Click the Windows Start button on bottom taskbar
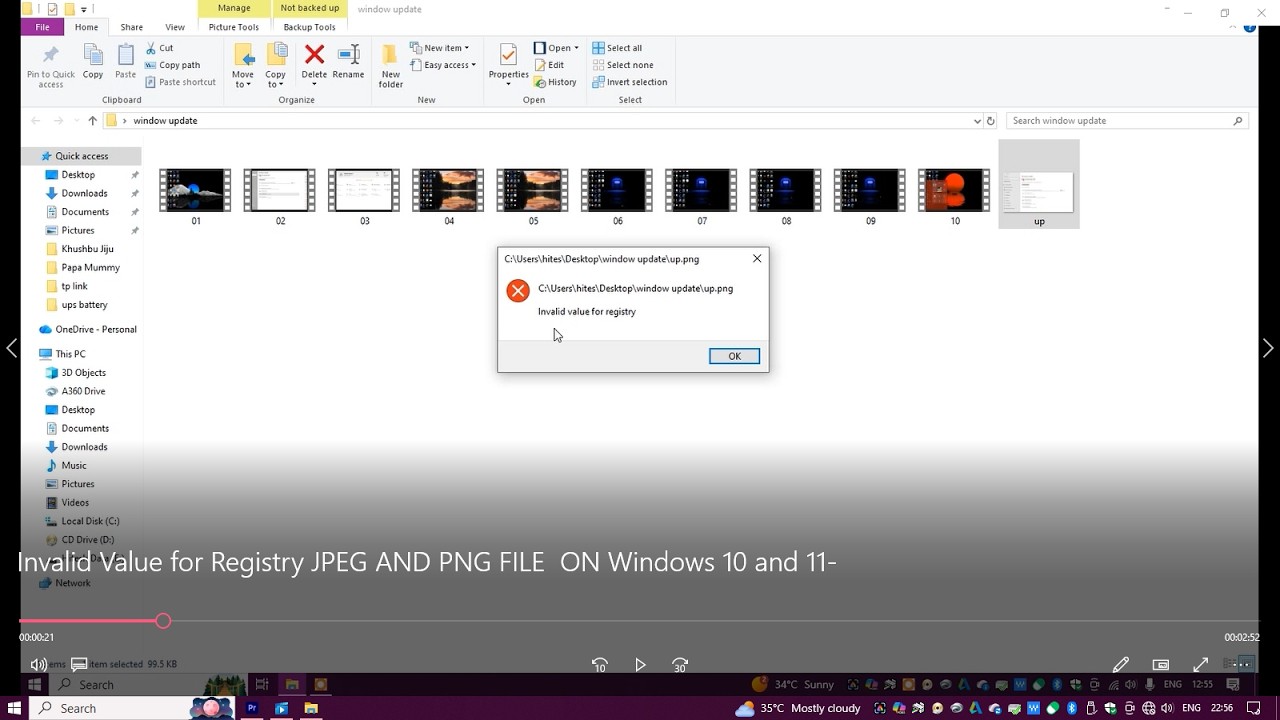Screen dimensions: 1280x720 pyautogui.click(x=15, y=708)
